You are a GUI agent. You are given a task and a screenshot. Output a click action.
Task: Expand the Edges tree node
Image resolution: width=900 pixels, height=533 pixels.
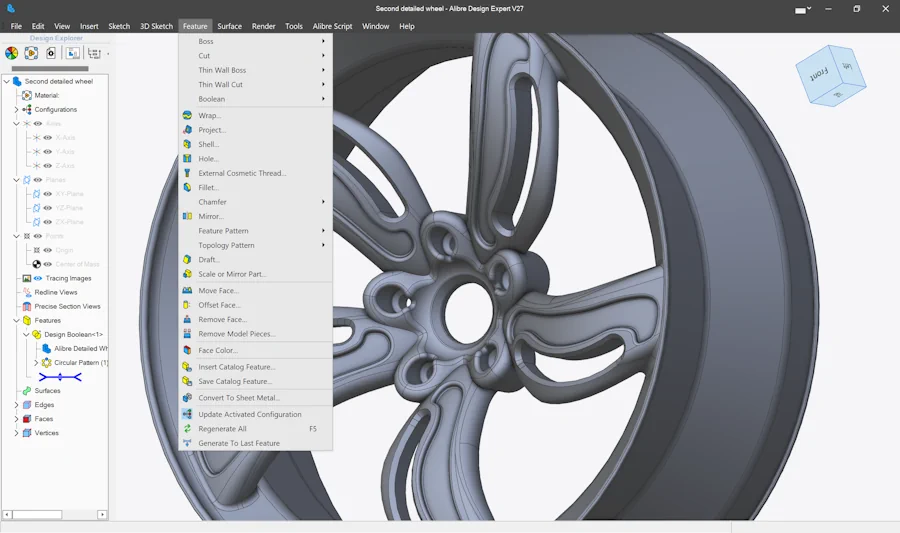click(16, 404)
